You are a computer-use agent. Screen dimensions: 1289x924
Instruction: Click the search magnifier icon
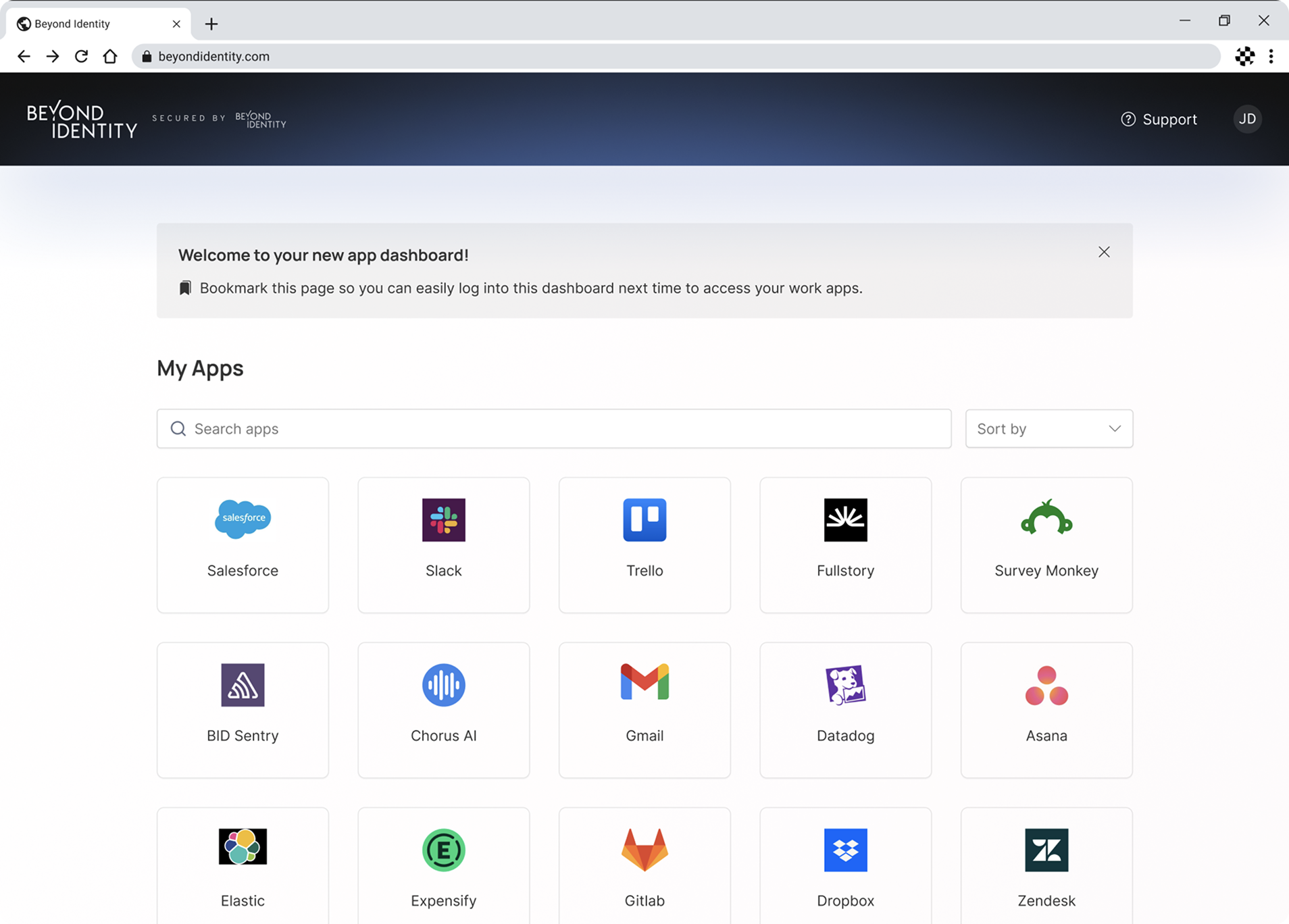[x=178, y=429]
